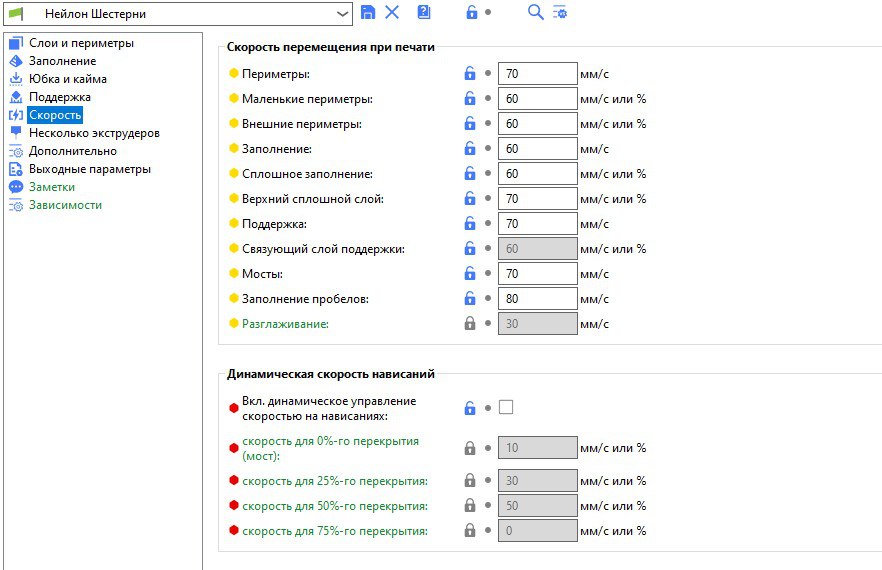Go to Несколько экструдеров page
Screen dimensions: 882x570
(x=94, y=133)
